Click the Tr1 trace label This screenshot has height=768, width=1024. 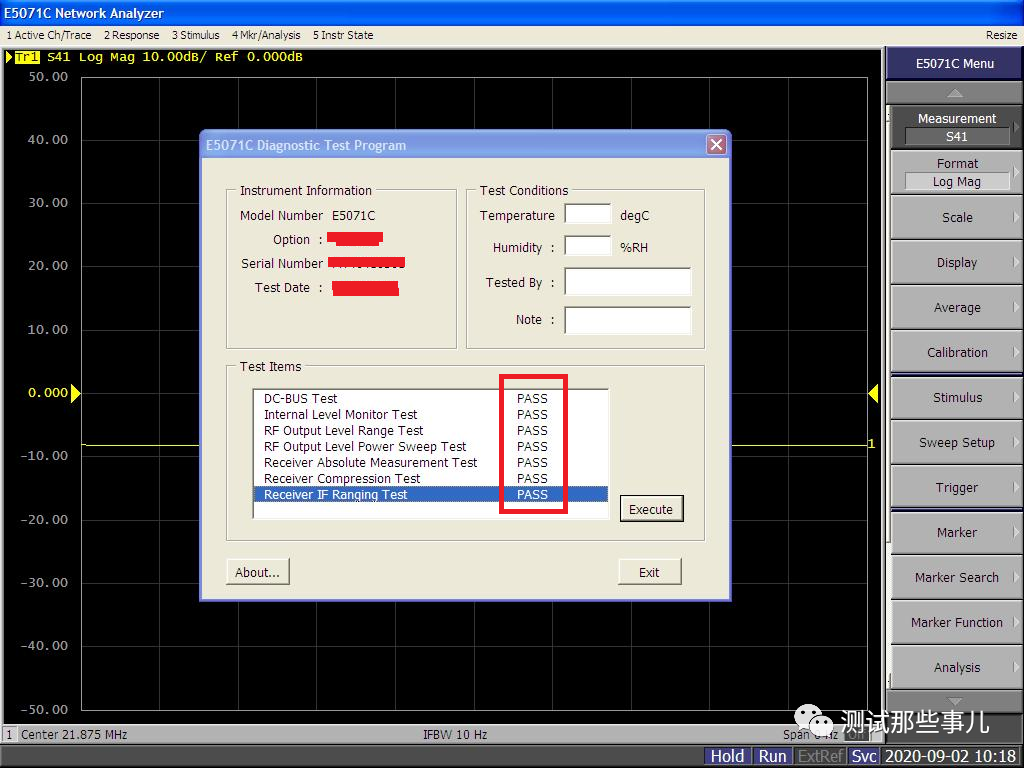click(x=27, y=57)
